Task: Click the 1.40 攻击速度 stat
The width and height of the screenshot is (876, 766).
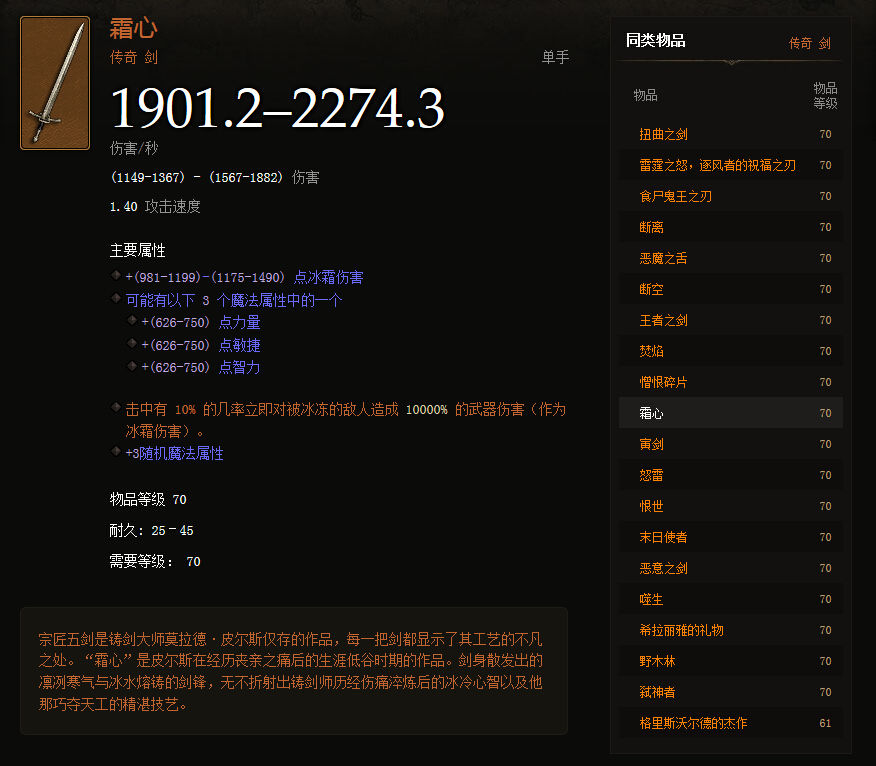Action: coord(155,207)
